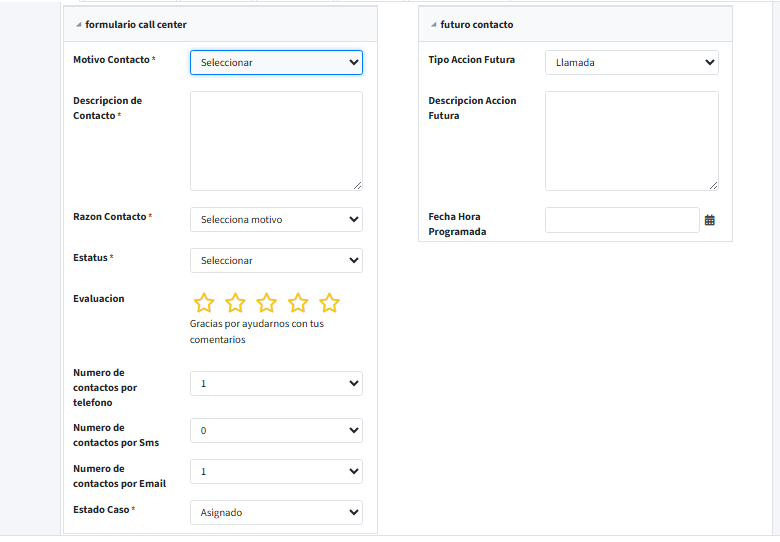Open Numero de contactos por telefono dropdown
The height and width of the screenshot is (542, 780).
(x=276, y=384)
